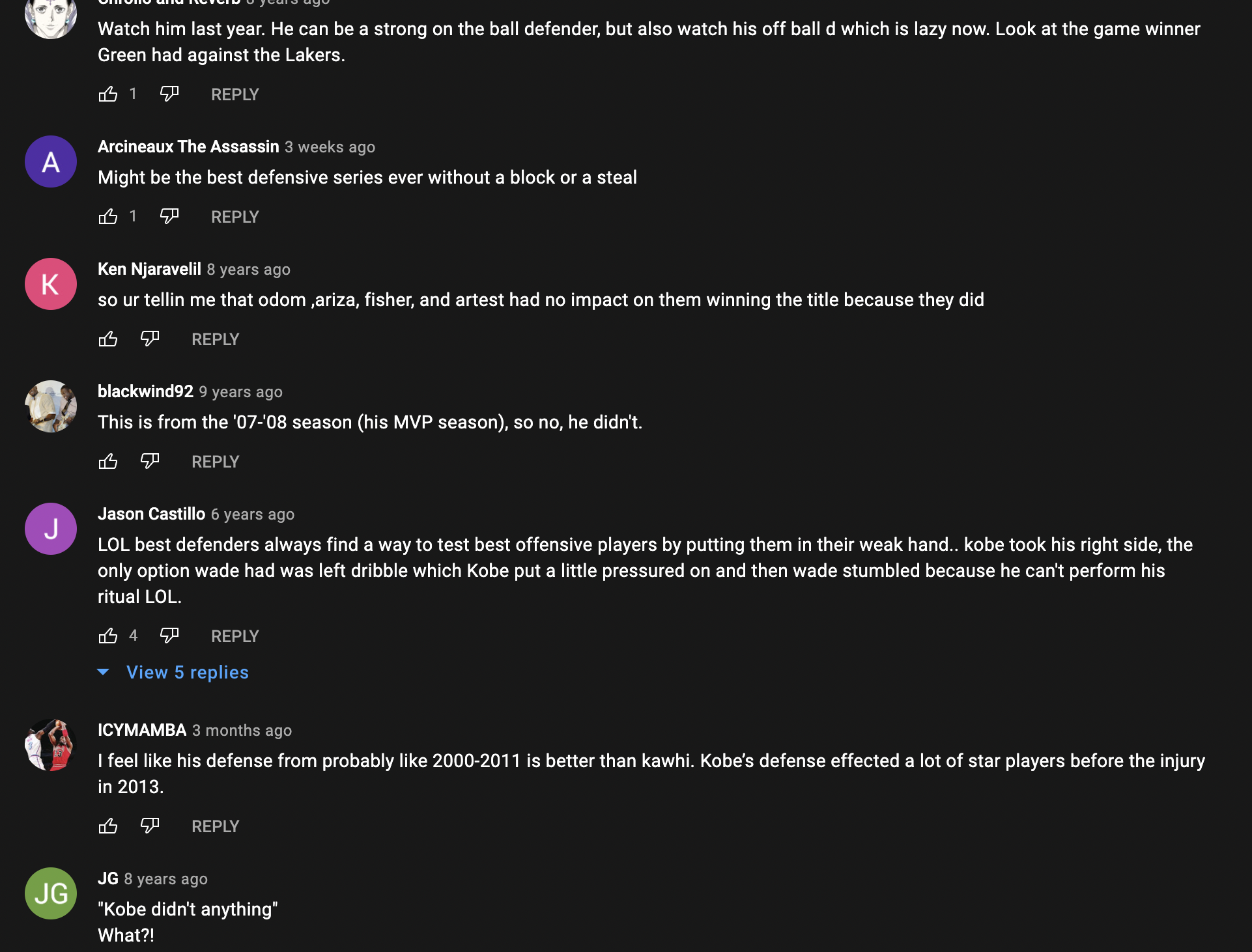The width and height of the screenshot is (1252, 952).
Task: Dislike blackwind92's comment
Action: (x=150, y=462)
